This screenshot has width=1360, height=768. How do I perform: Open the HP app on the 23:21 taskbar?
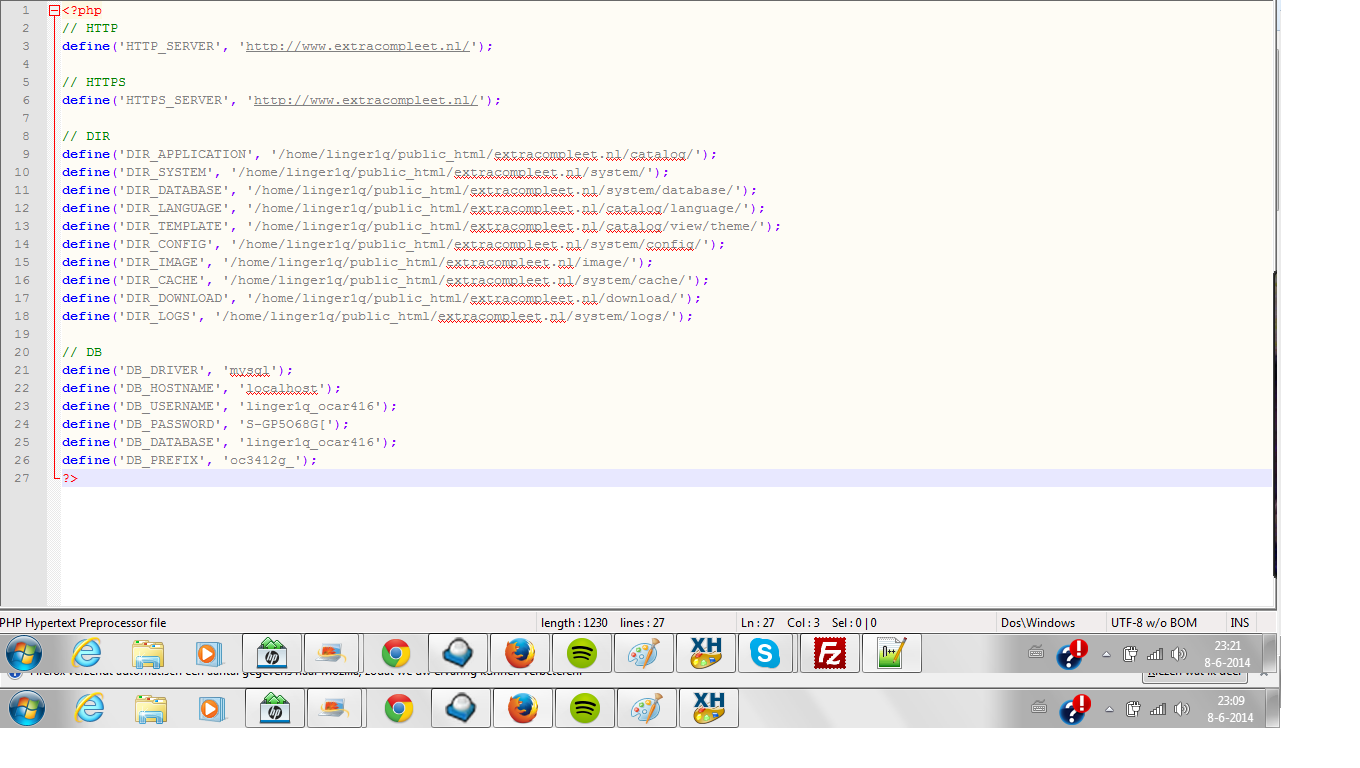coord(272,653)
